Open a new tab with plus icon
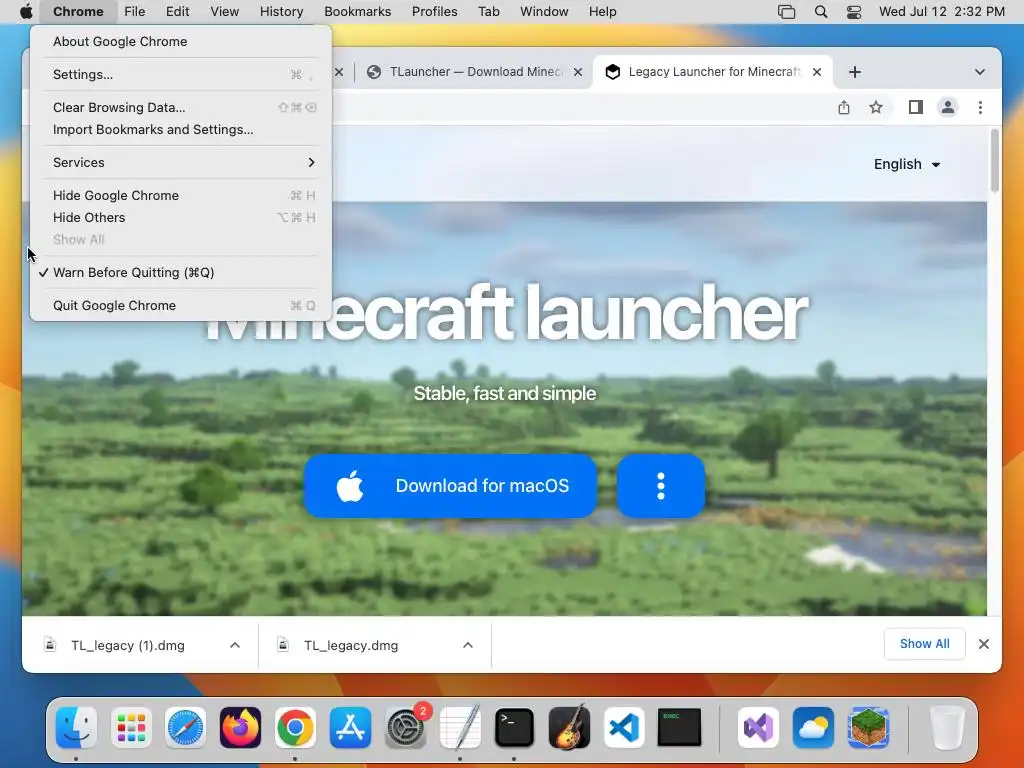Screen dimensions: 1024x768 tap(855, 72)
